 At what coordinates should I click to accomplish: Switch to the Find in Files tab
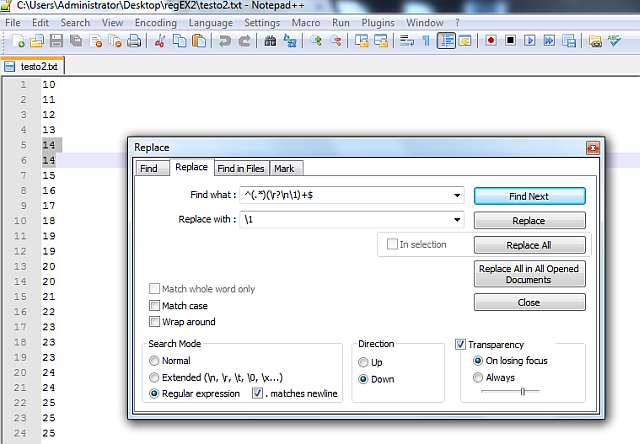point(241,169)
